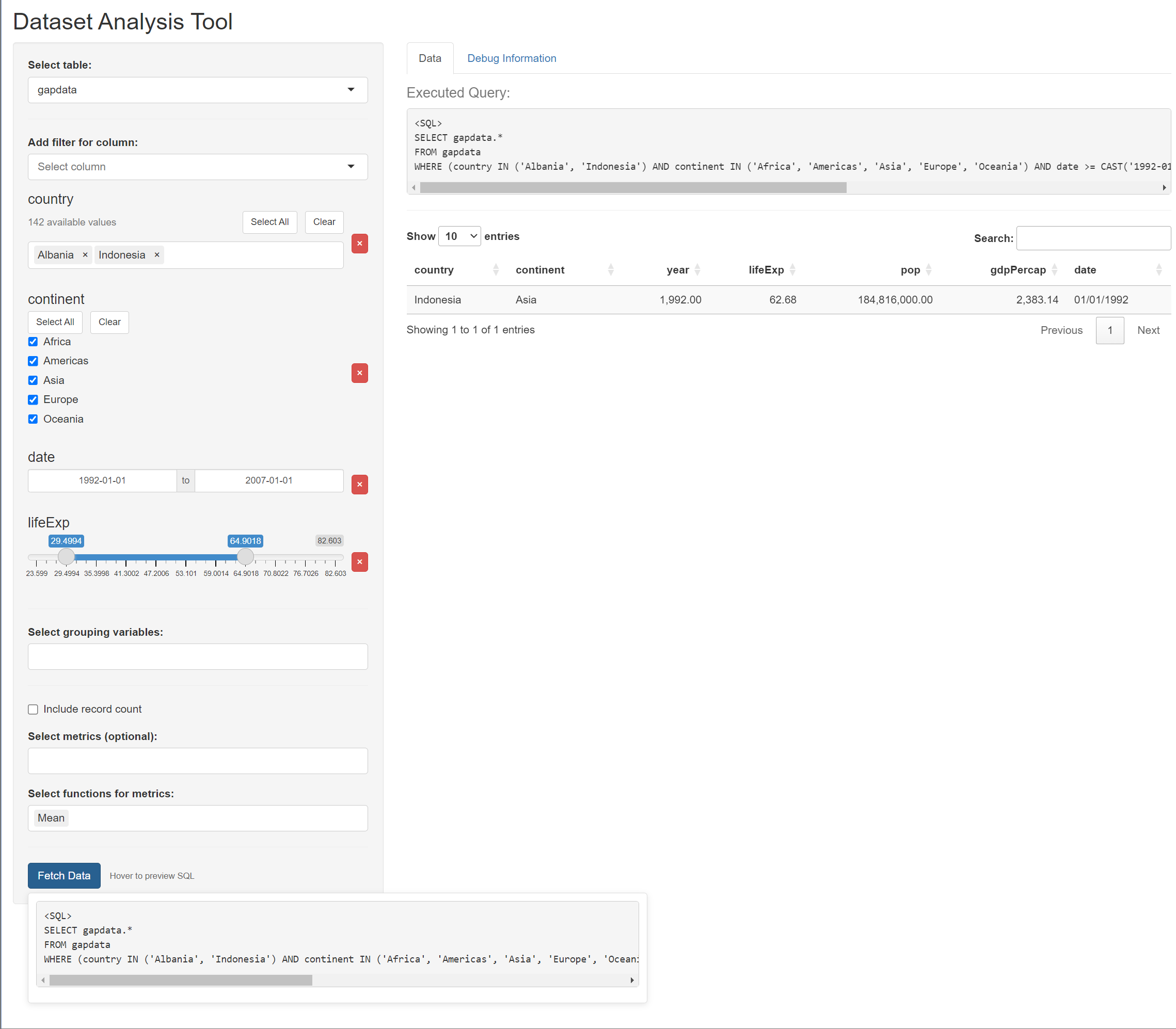Click the Mean tag in functions field
The image size is (1176, 1029).
[x=51, y=818]
